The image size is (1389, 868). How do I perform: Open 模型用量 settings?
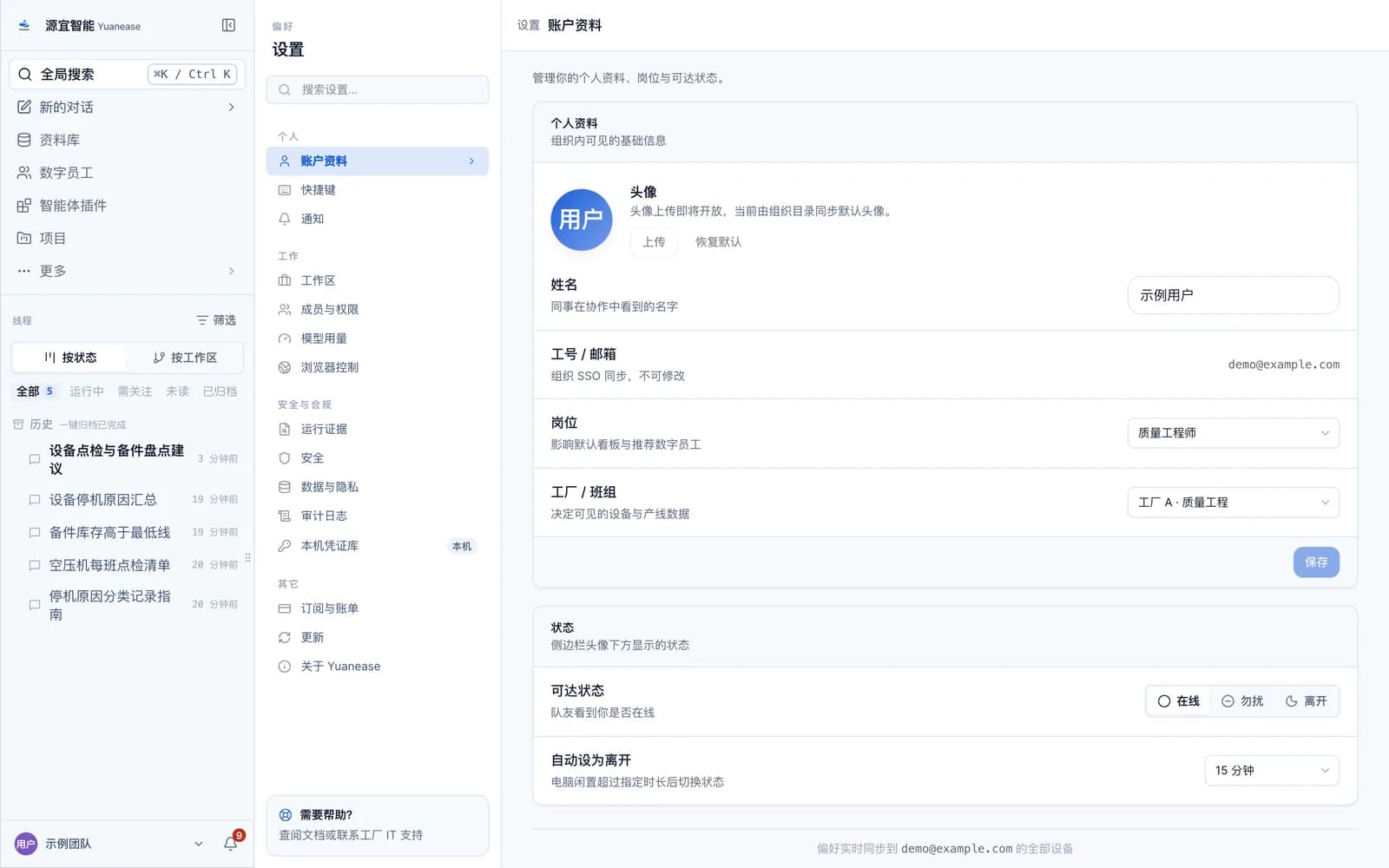378,339
